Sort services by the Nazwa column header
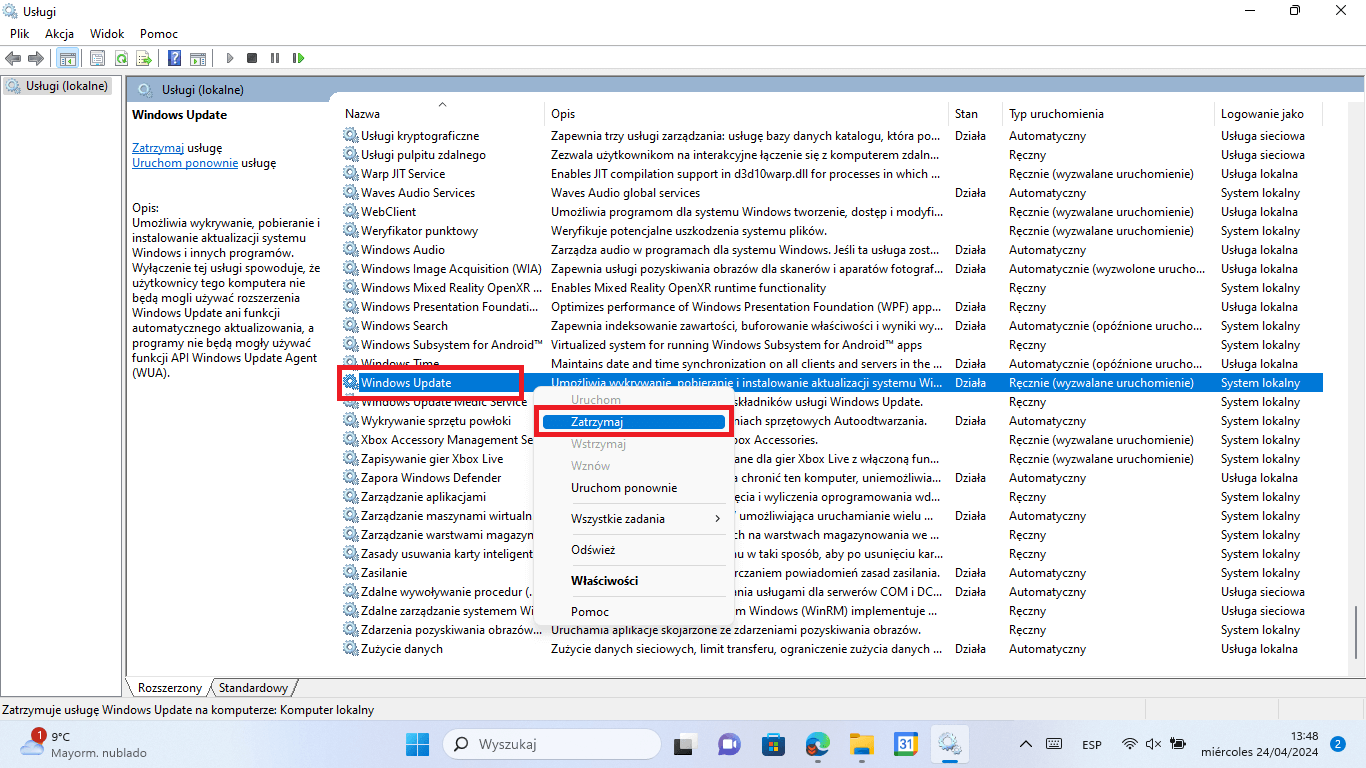This screenshot has height=768, width=1366. (x=442, y=114)
